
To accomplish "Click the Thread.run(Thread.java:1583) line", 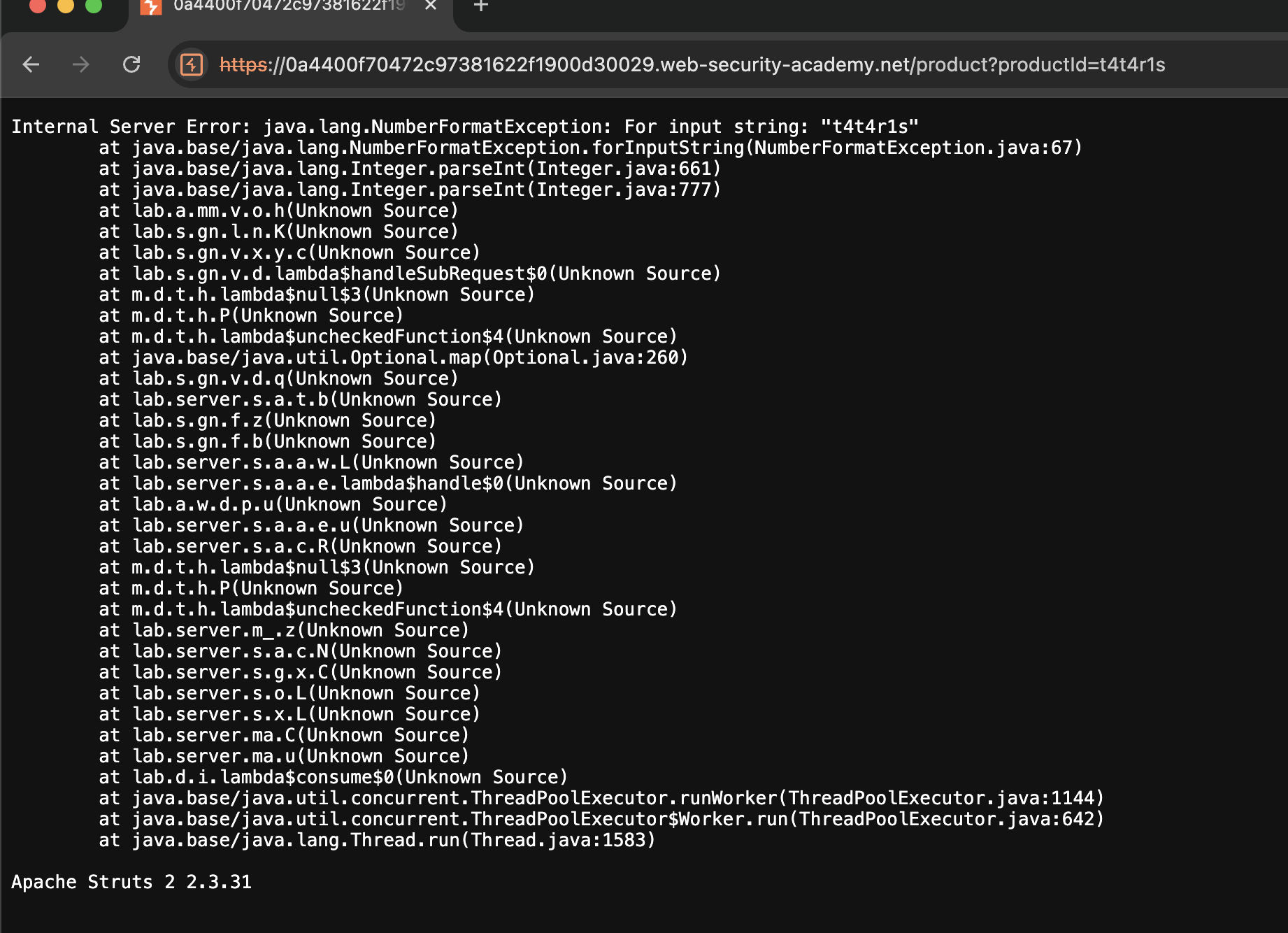I will tap(377, 840).
